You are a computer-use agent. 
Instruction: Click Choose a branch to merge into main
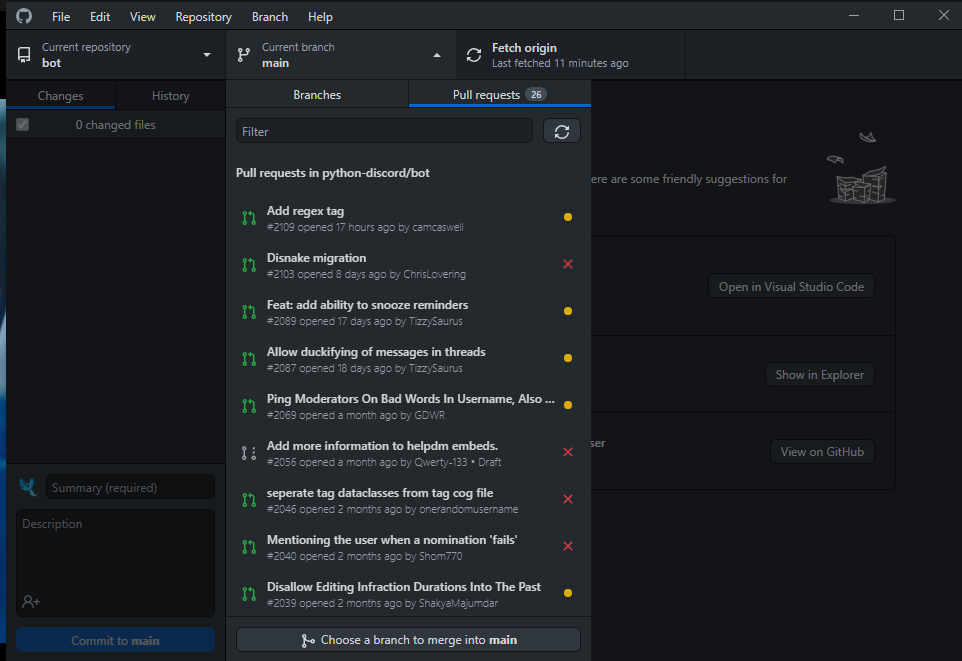[409, 640]
